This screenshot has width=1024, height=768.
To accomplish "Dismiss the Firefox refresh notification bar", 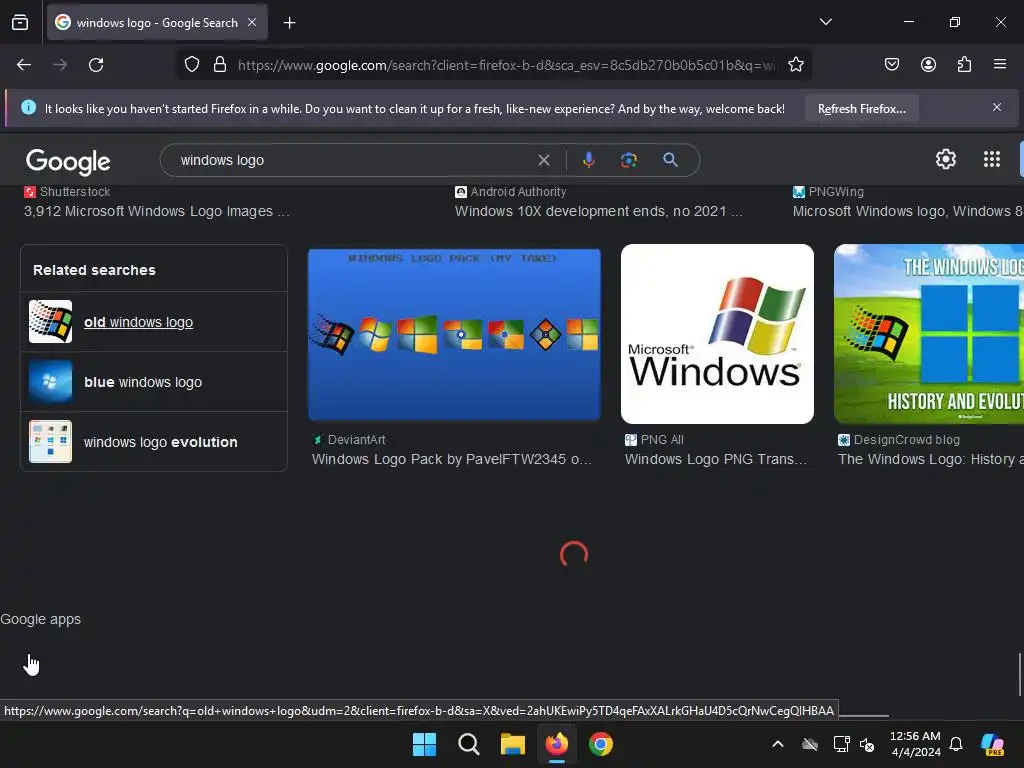I will [x=997, y=107].
